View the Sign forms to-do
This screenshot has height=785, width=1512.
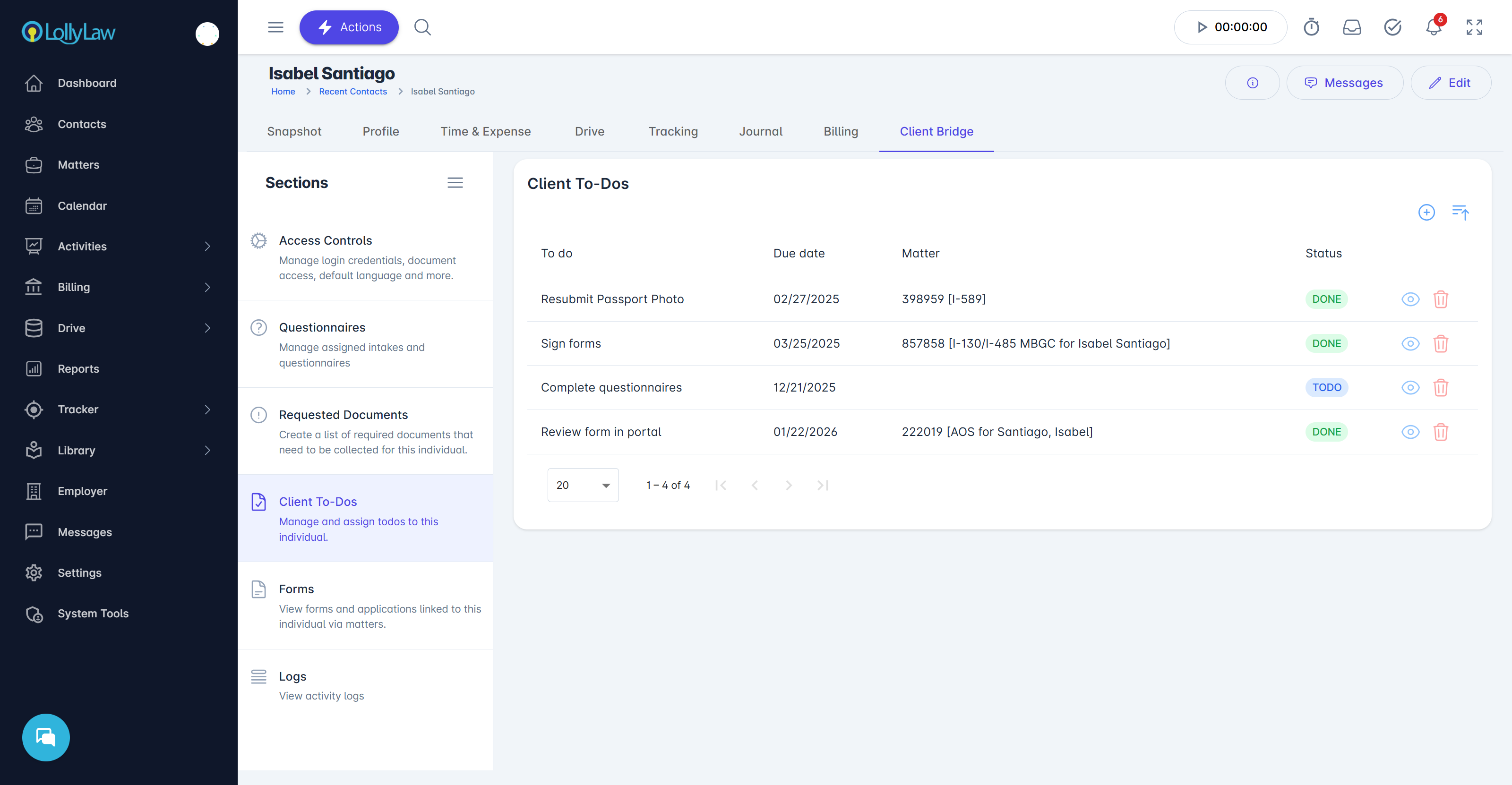[1410, 343]
